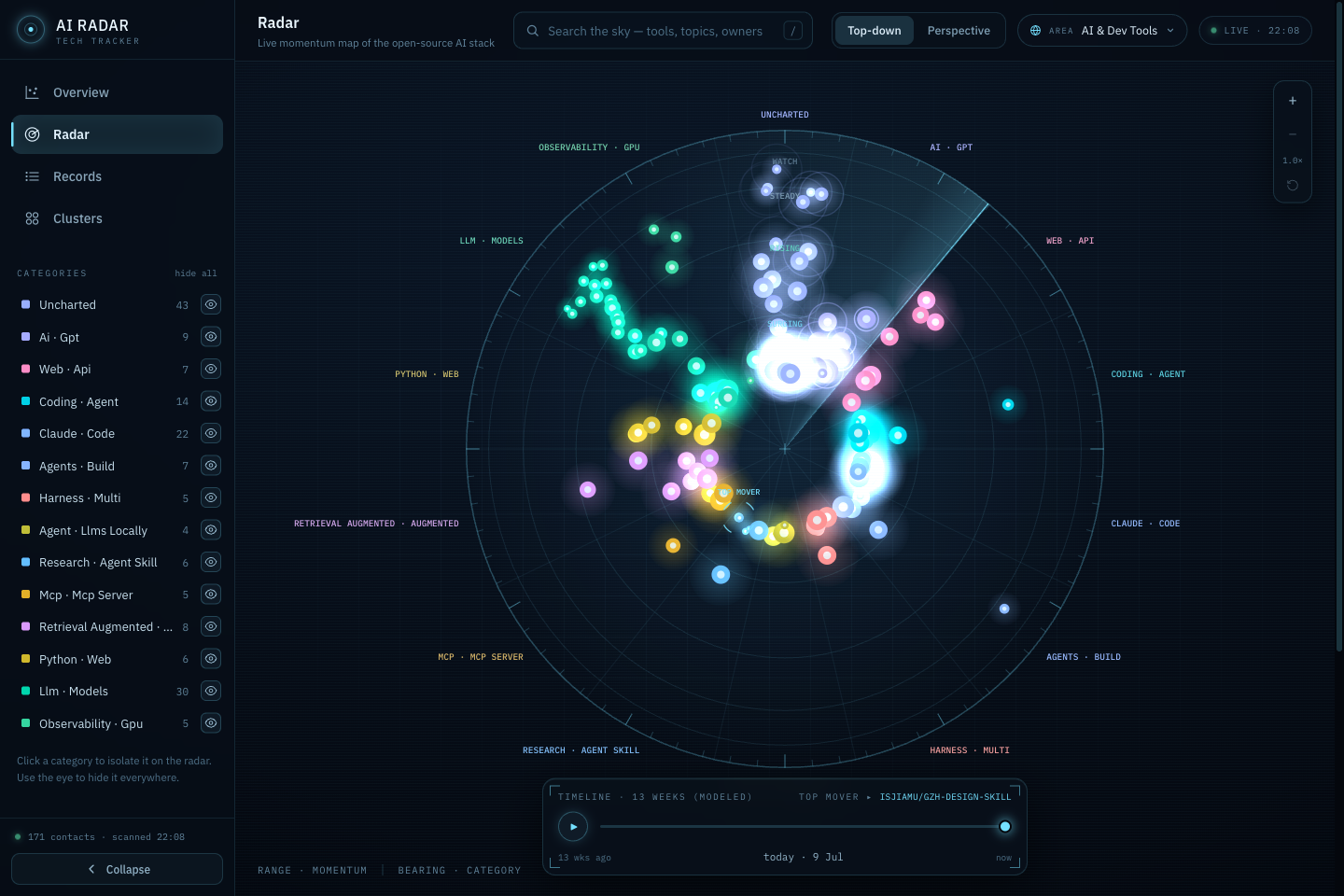
Task: Play the timeline animation
Action: click(x=573, y=826)
